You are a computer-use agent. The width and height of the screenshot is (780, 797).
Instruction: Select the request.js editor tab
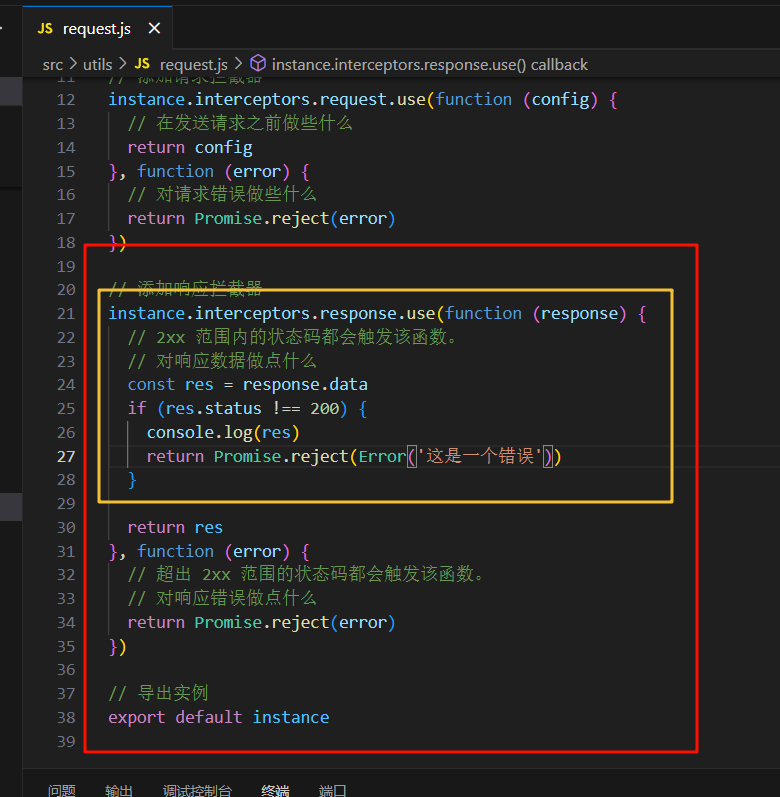[96, 29]
